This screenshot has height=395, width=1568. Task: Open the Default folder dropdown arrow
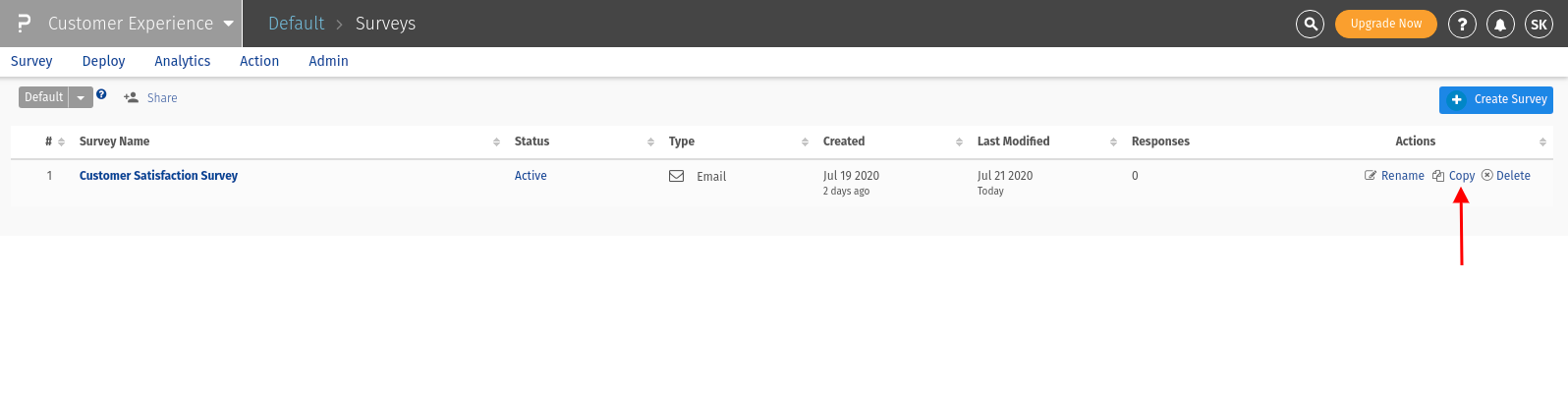[x=81, y=97]
